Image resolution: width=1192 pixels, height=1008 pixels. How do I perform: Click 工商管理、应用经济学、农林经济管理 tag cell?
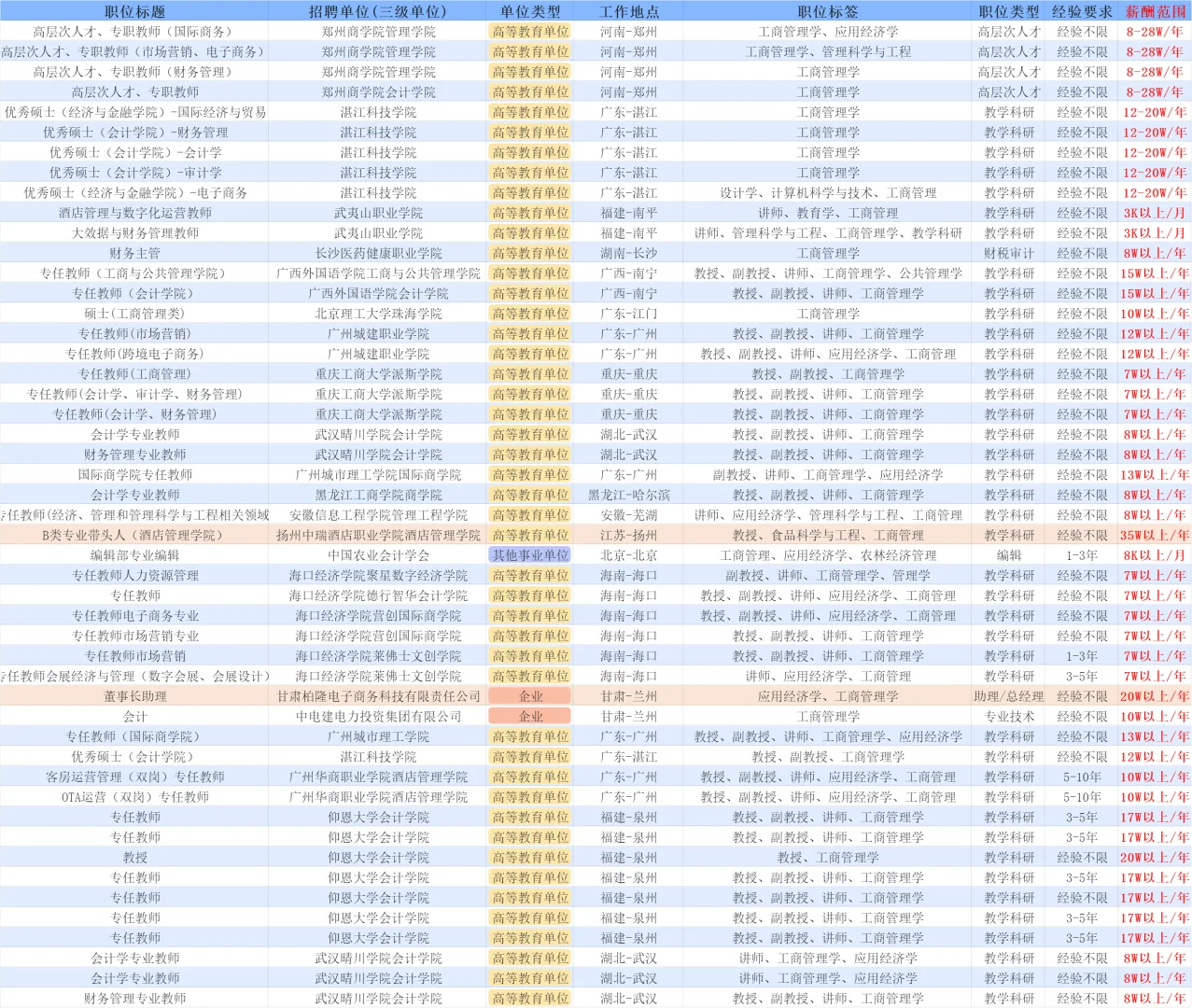tap(827, 555)
